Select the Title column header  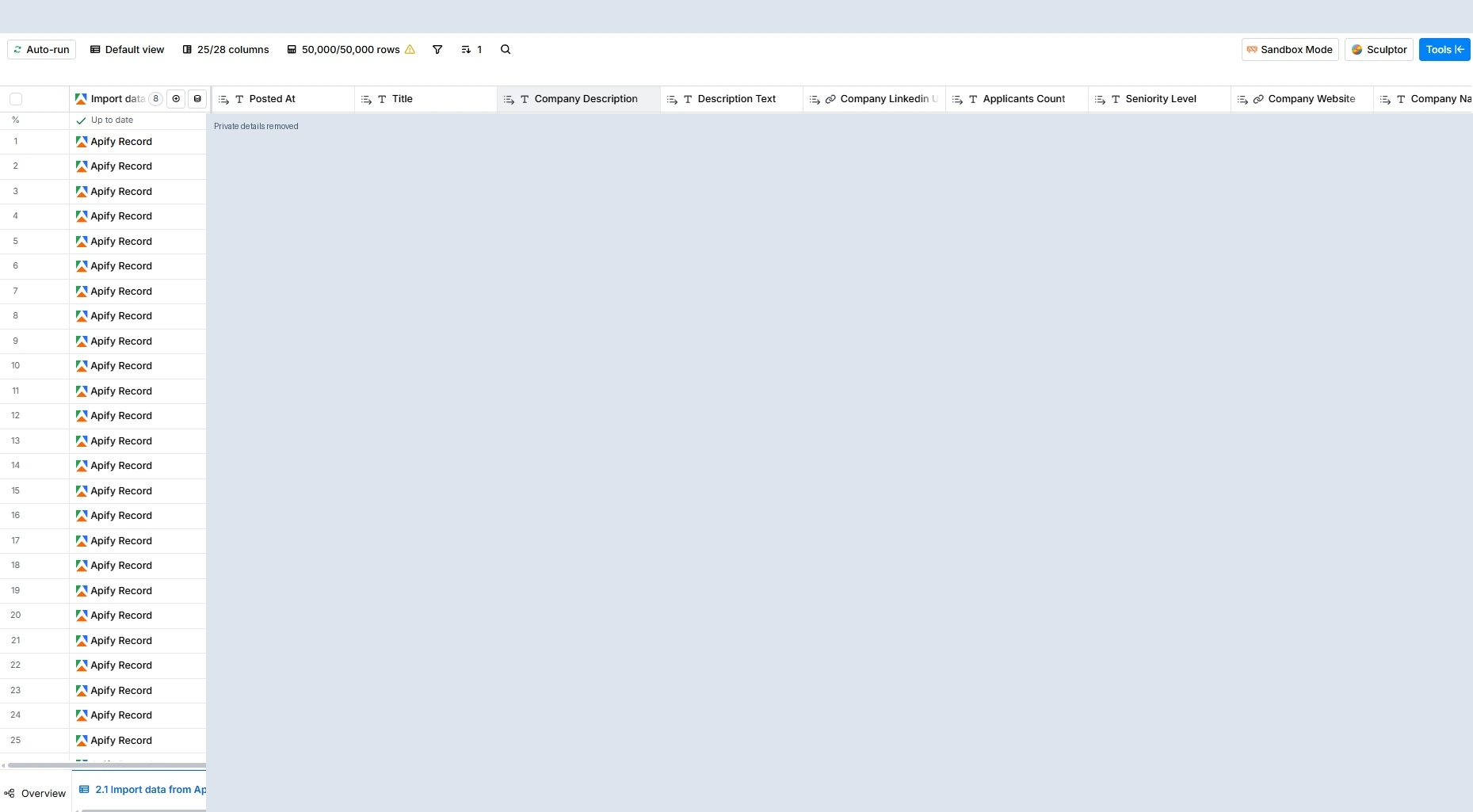(x=426, y=99)
